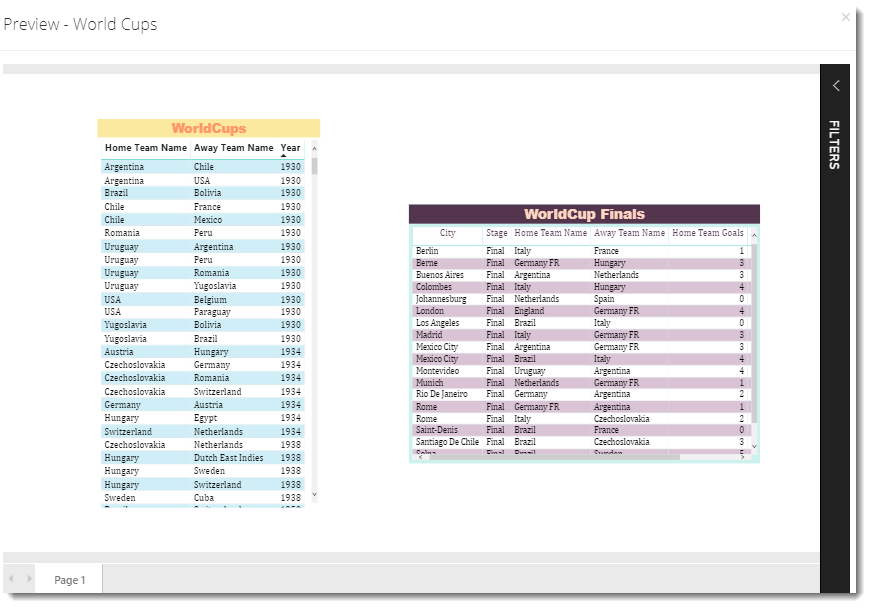Click Preview - World Cups dialog title
This screenshot has height=608, width=871.
(80, 24)
